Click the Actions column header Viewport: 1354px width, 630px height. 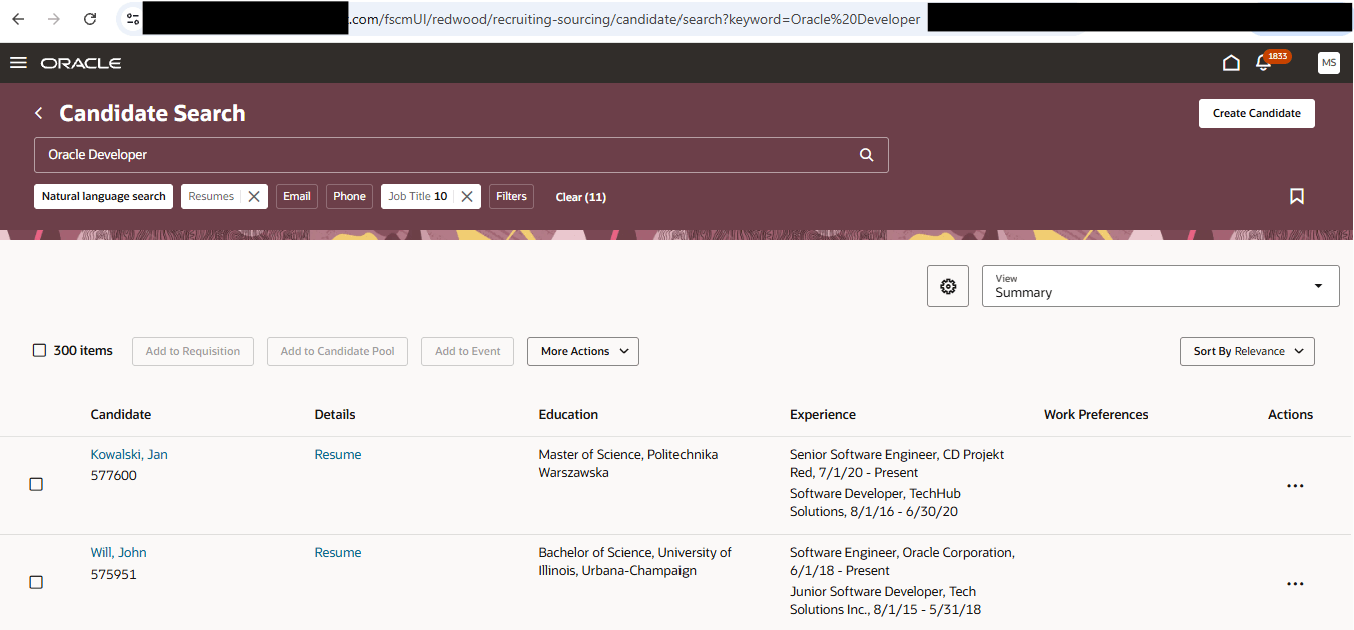coord(1290,414)
